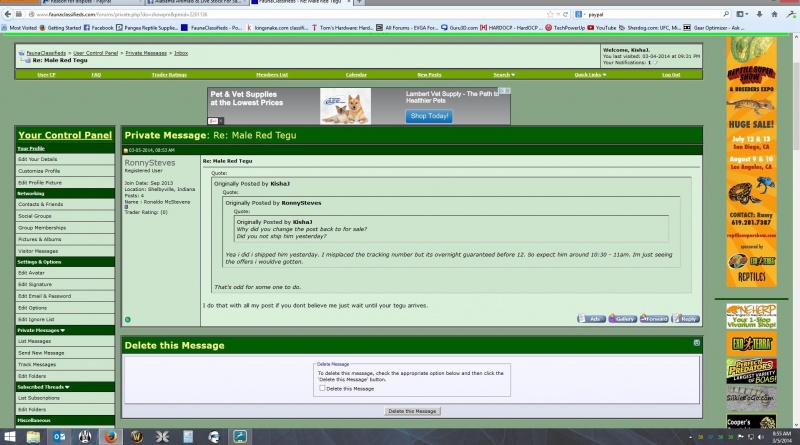Click the Exo Terra sponsor banner
Screen dimensions: 800x445
[752, 343]
